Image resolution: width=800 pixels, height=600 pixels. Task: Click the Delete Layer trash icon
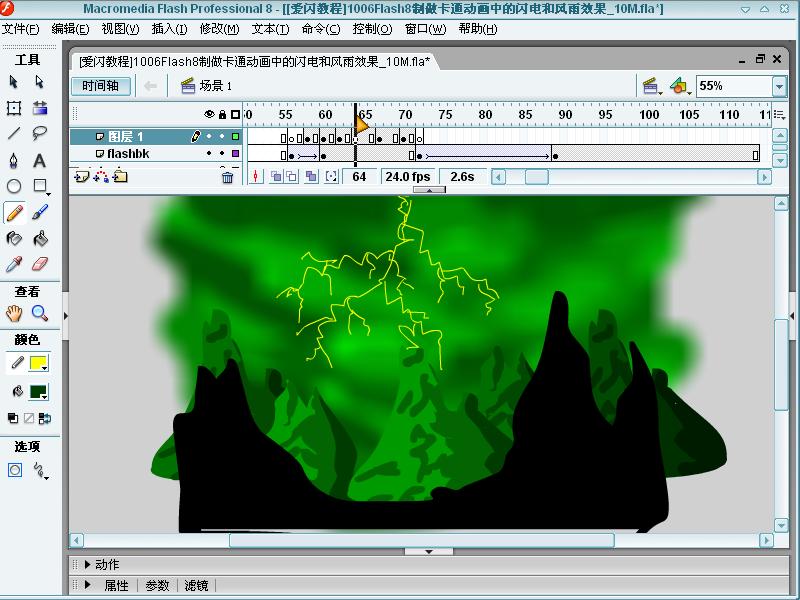coord(228,177)
